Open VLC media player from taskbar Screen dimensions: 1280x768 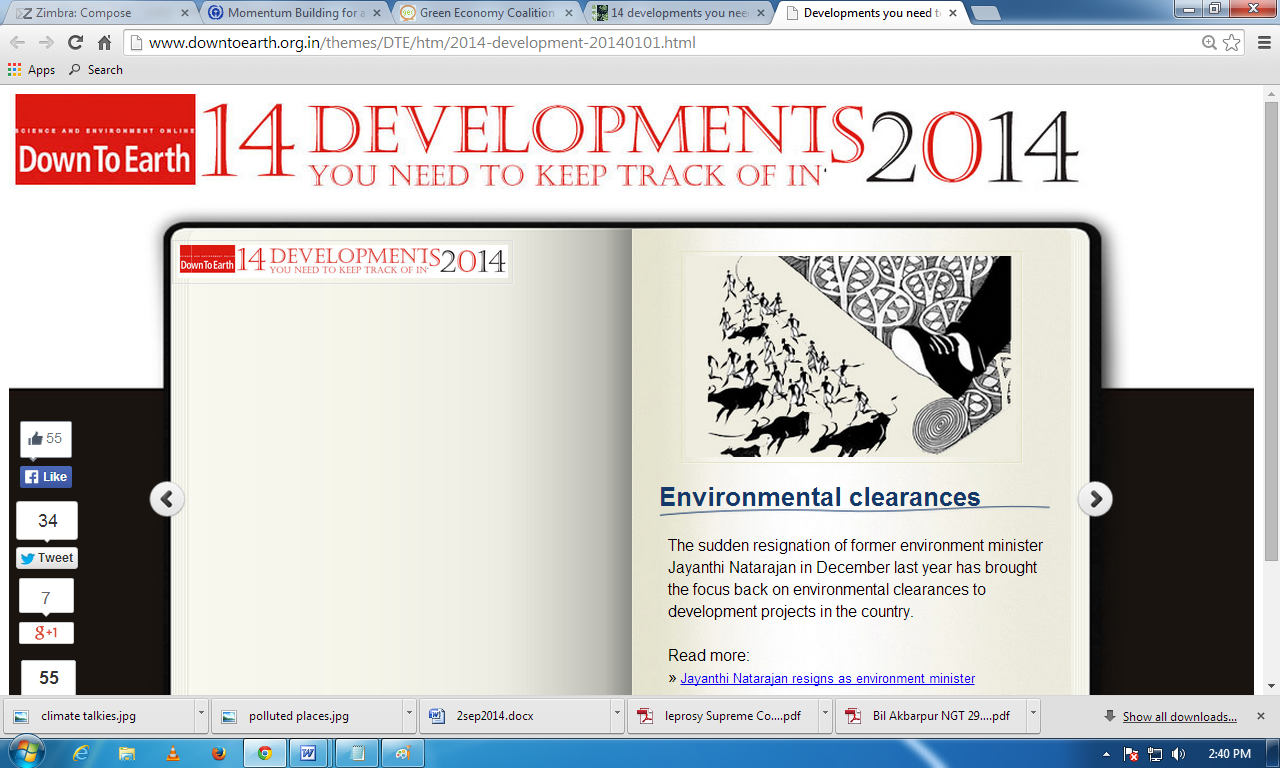click(173, 753)
